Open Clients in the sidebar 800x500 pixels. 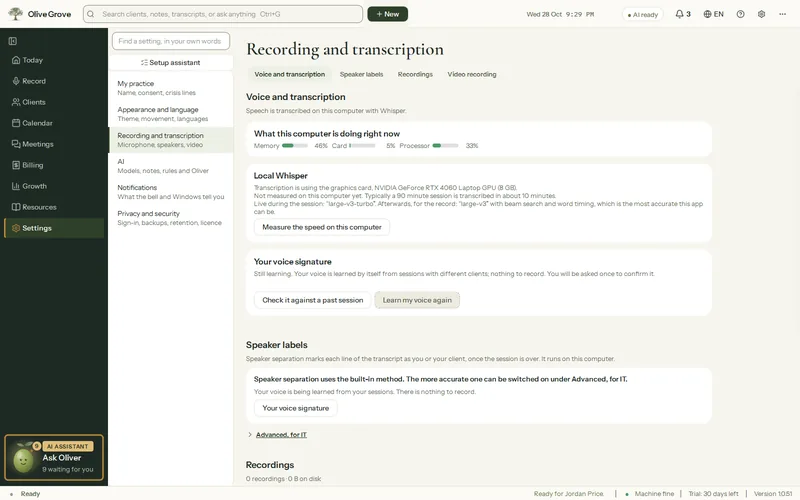click(54, 102)
